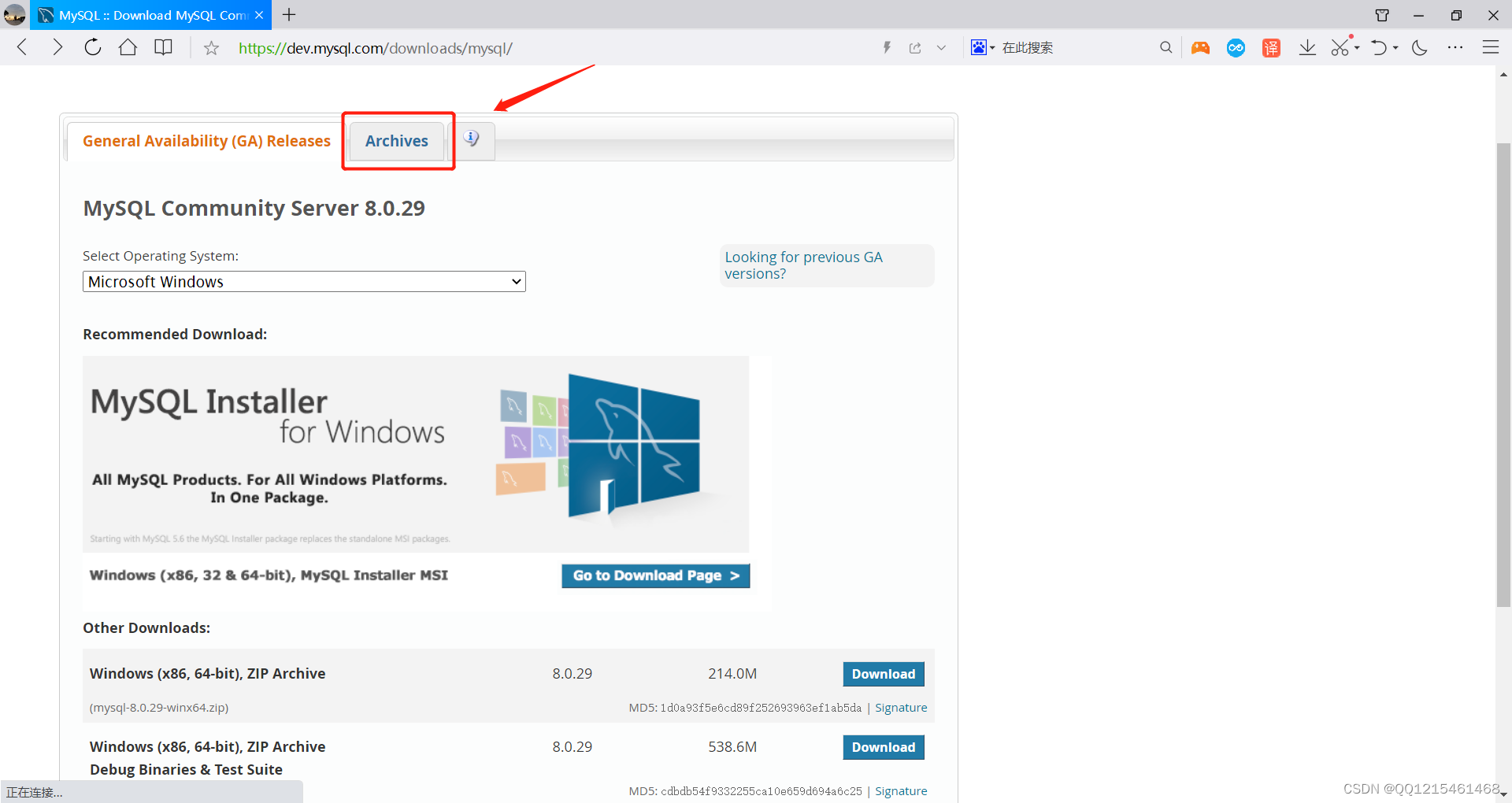The width and height of the screenshot is (1512, 803).
Task: Download the mysql-8.0.29-winx64.zip archive
Action: [x=883, y=674]
